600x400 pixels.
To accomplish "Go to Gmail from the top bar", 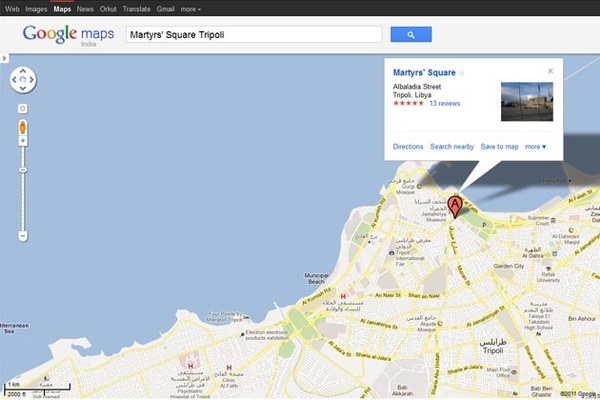I will coord(165,8).
